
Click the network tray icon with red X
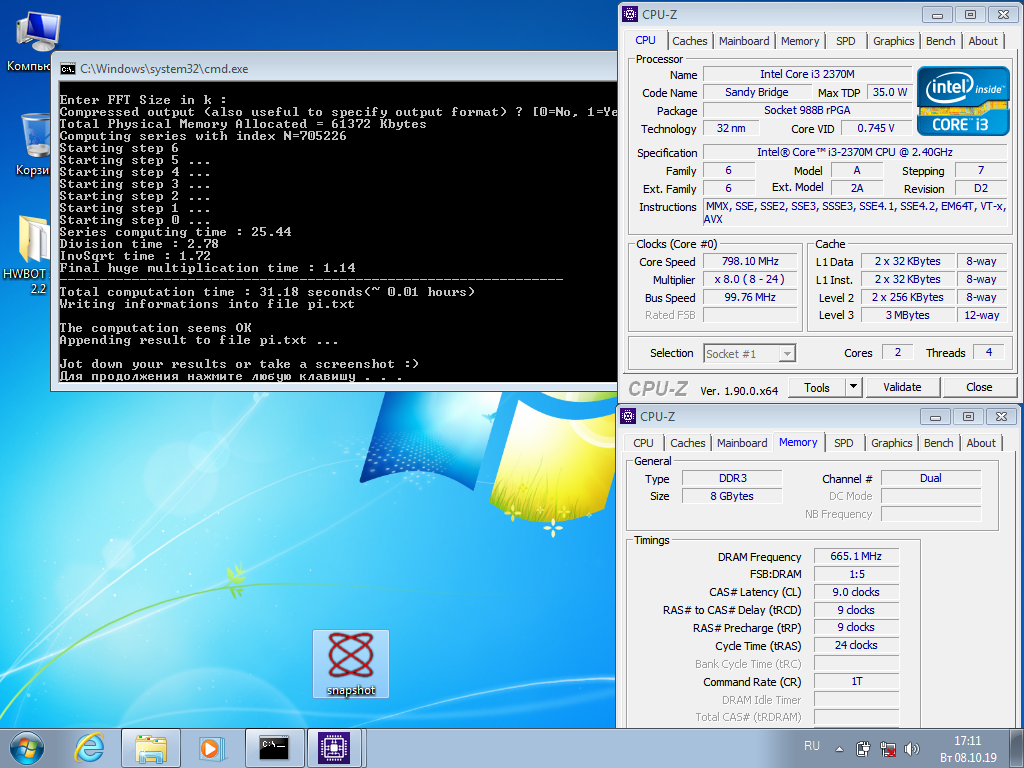click(x=888, y=749)
